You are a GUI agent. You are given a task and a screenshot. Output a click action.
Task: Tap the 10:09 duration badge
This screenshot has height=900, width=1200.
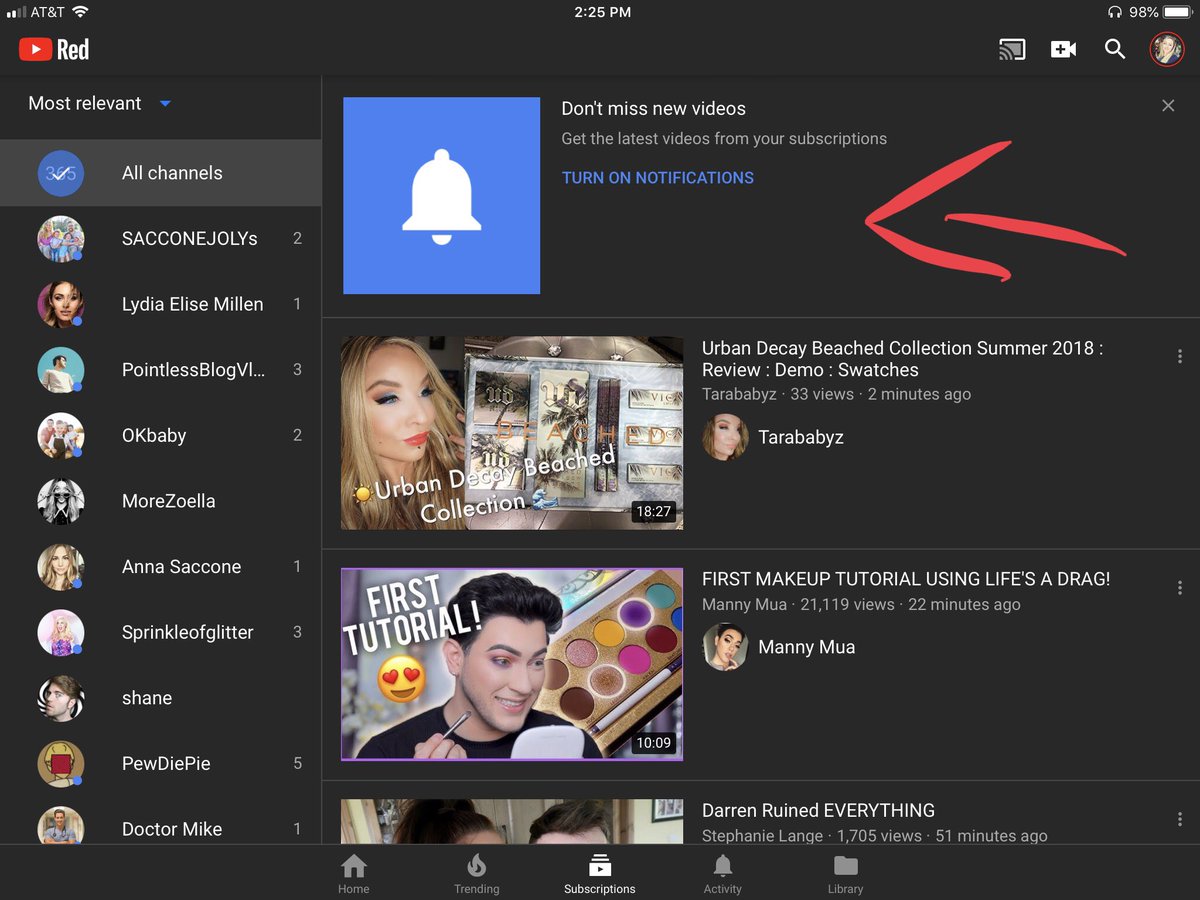(654, 743)
